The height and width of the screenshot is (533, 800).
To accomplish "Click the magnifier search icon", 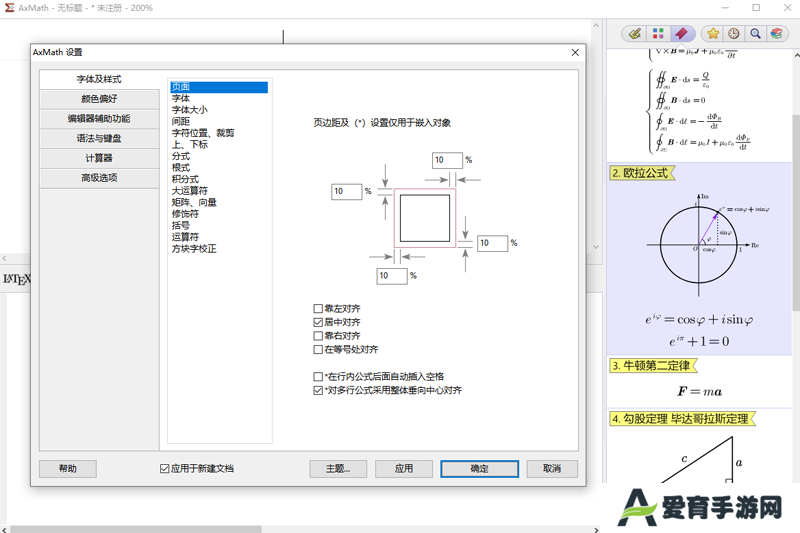I will [x=755, y=34].
